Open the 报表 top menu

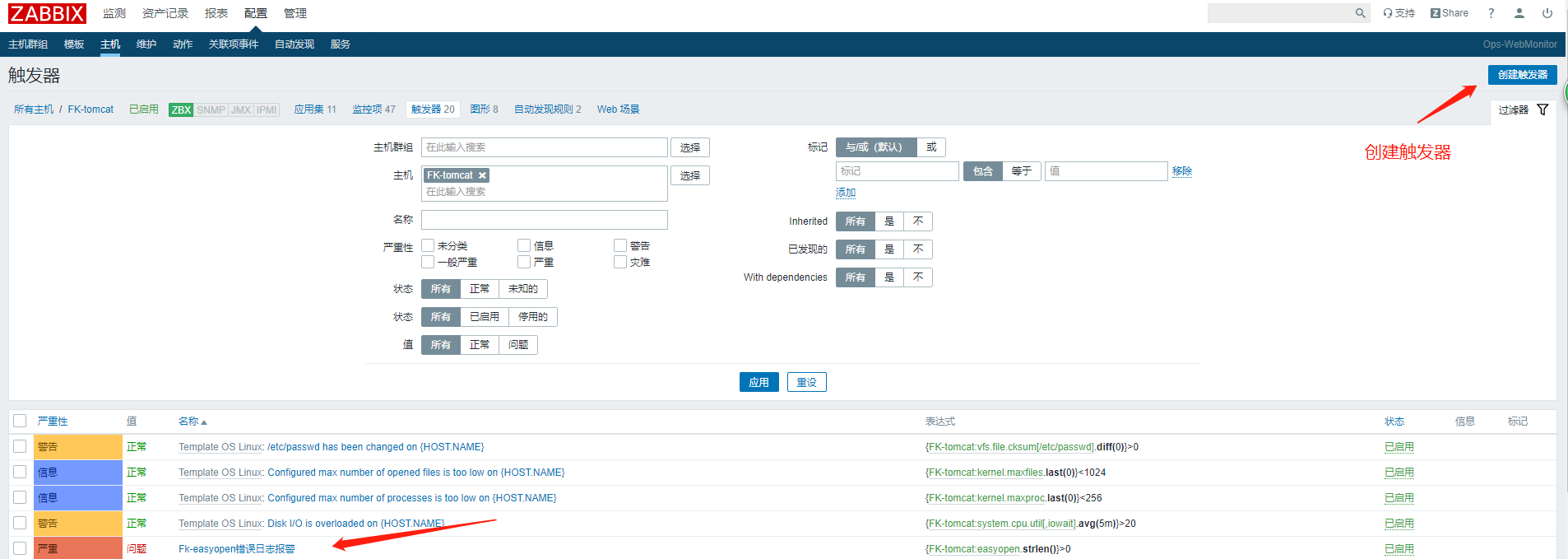(x=216, y=13)
